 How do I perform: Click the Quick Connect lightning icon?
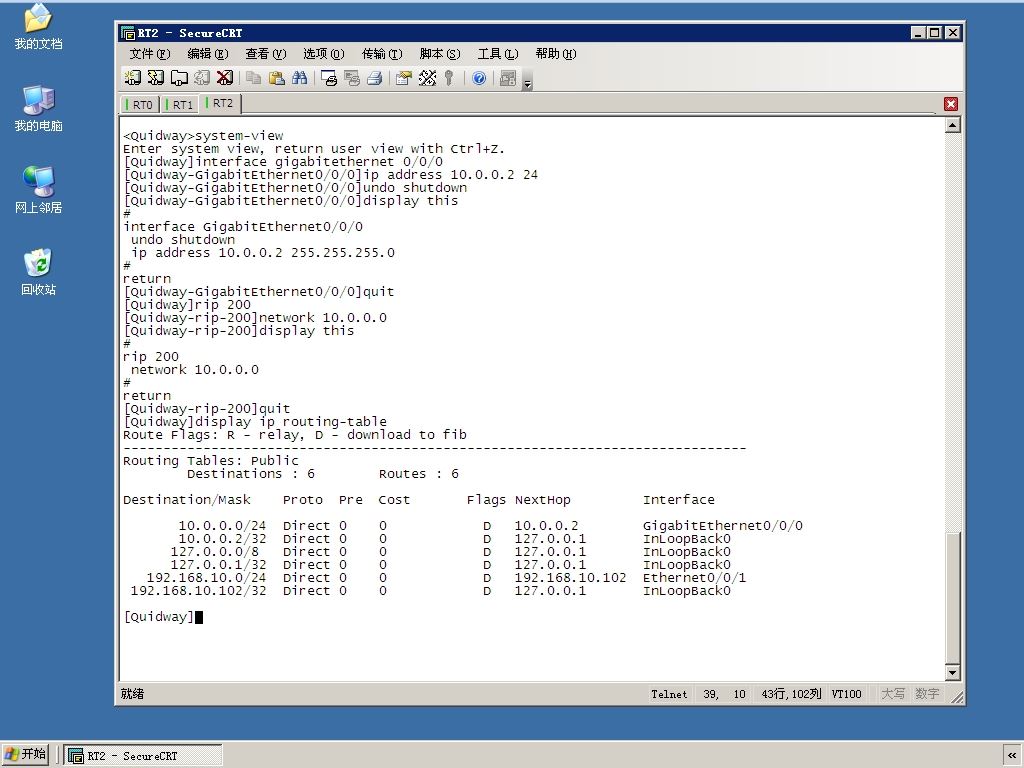155,78
